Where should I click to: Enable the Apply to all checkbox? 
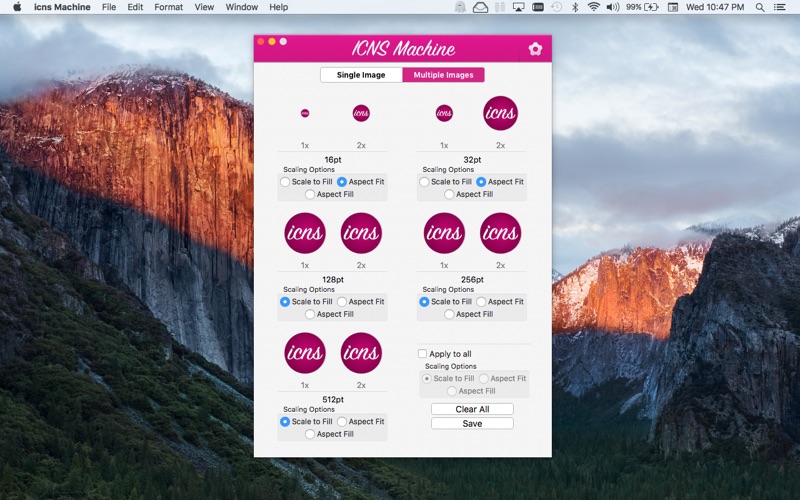click(422, 354)
